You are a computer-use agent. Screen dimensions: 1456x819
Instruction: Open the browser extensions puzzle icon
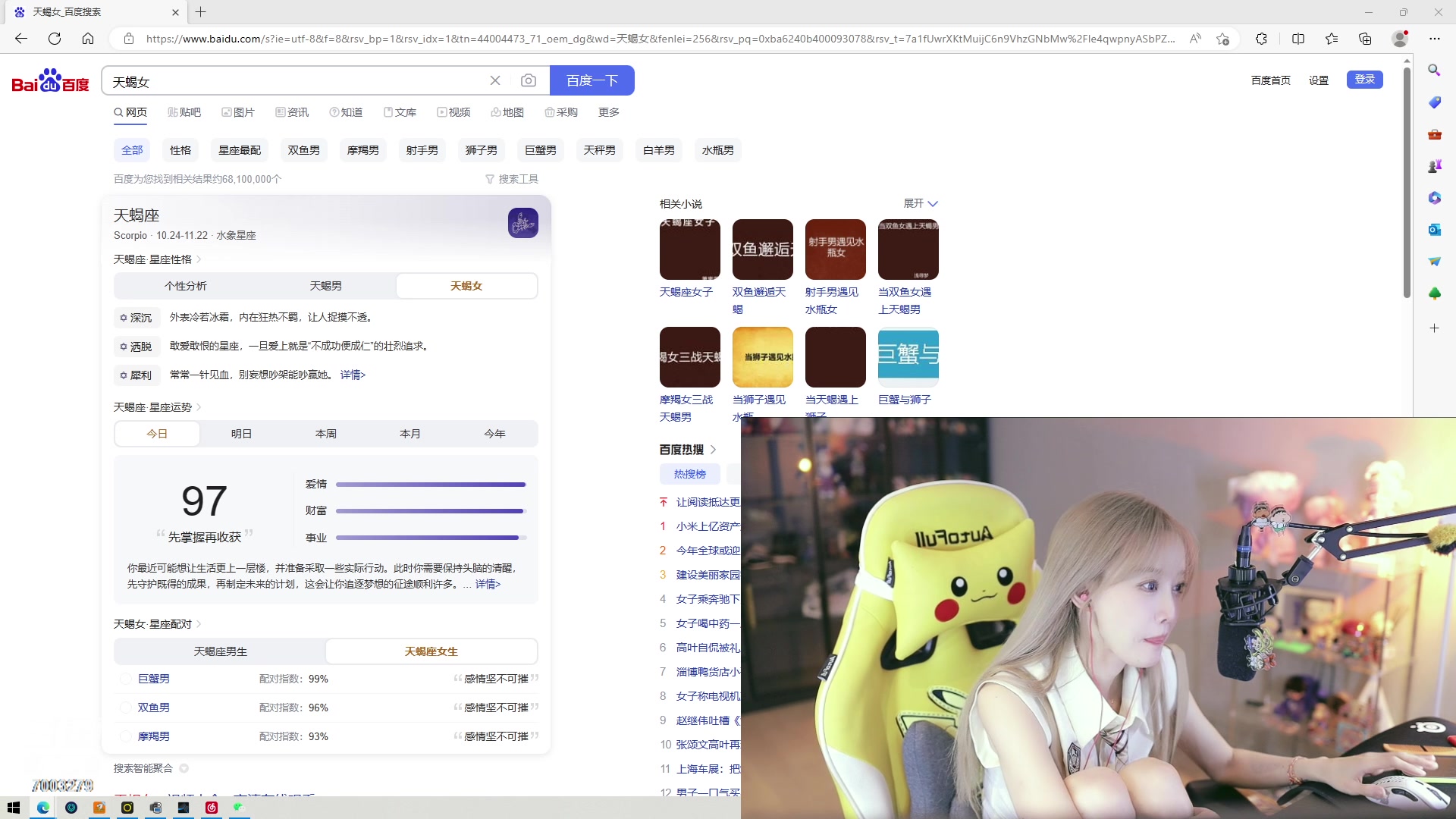(x=1261, y=39)
